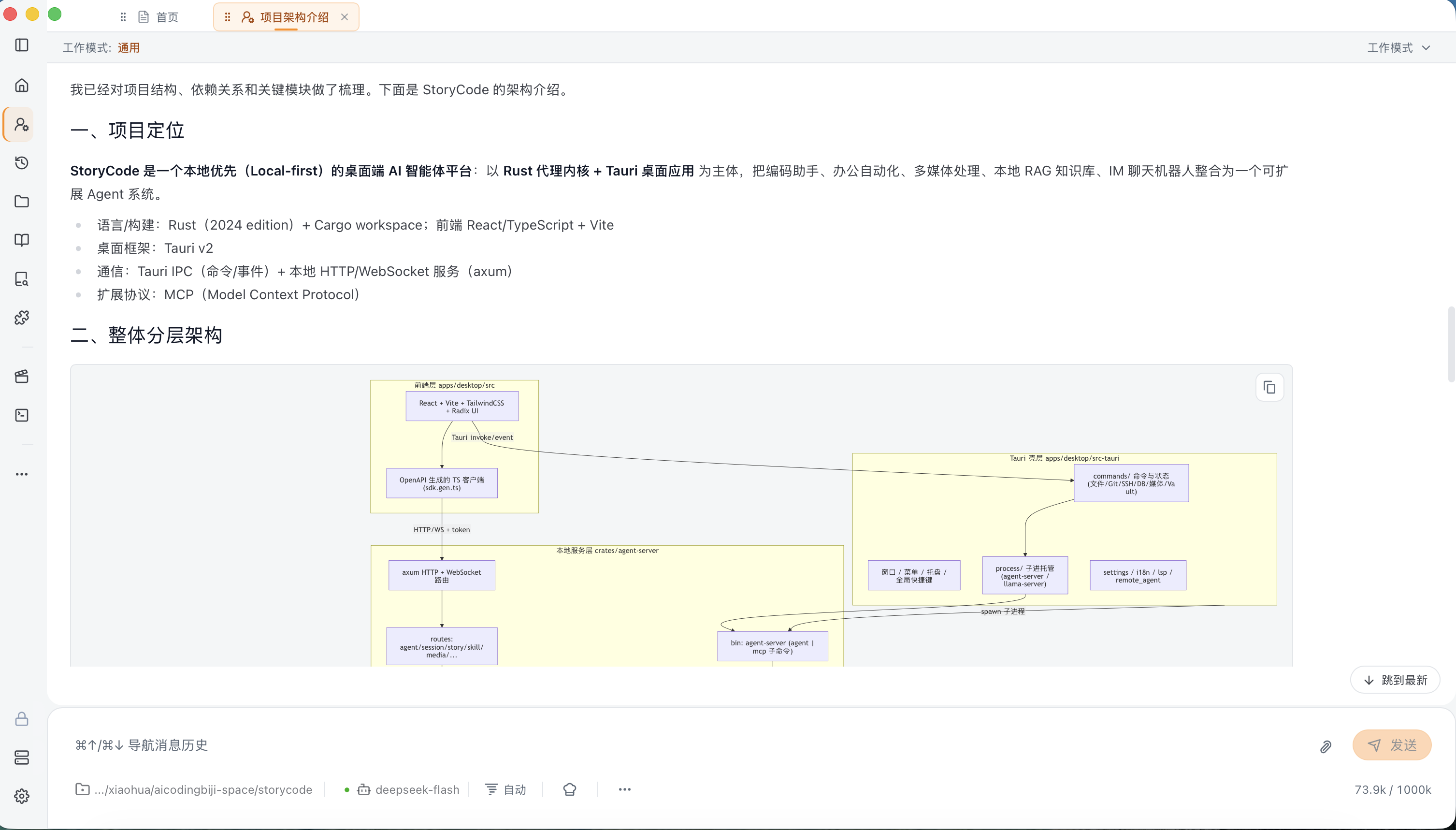Click the vertical scrollbar thumb

(1451, 344)
